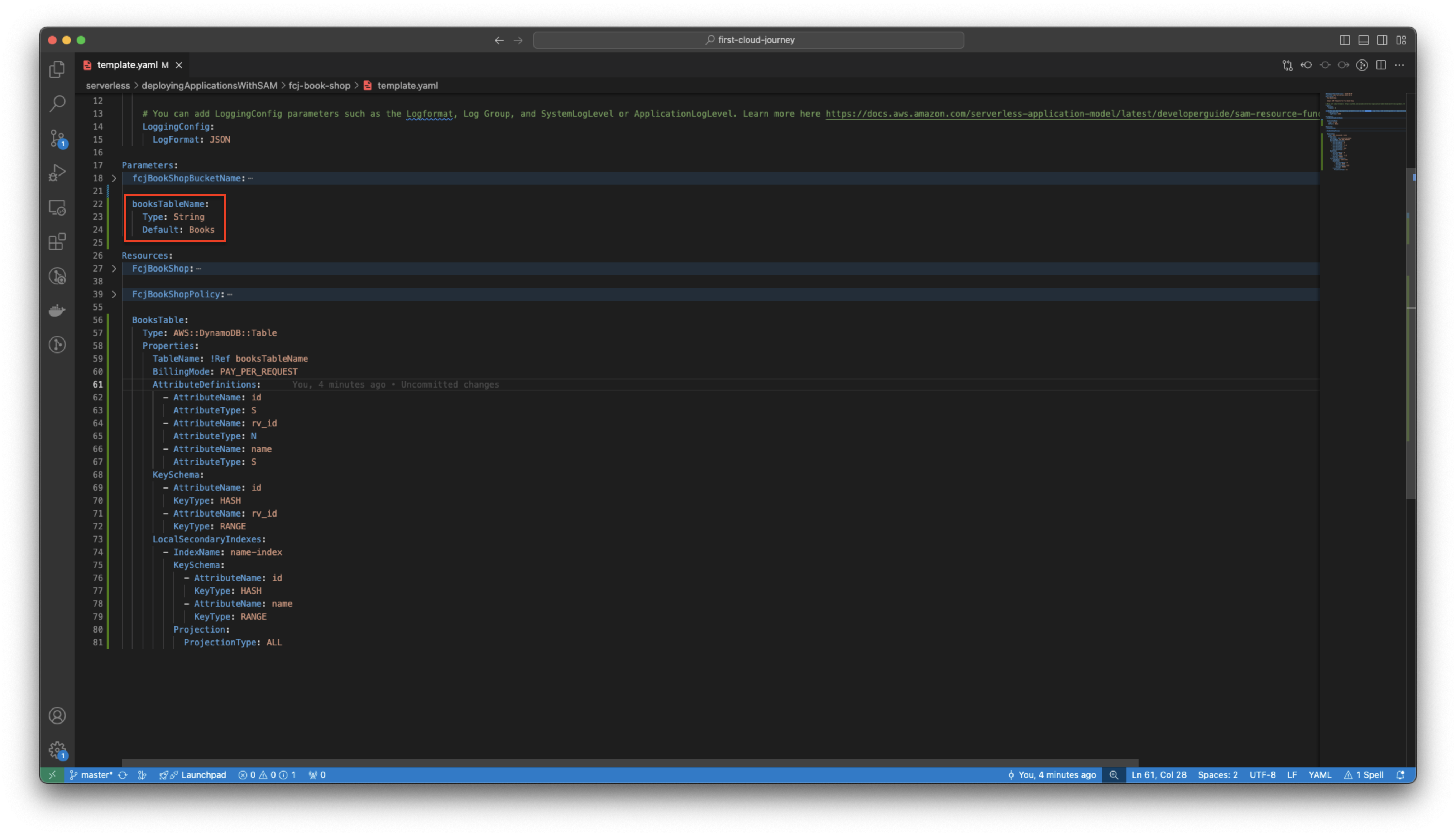
Task: Expand the folded FcjBookShopPolicy block
Action: click(114, 294)
